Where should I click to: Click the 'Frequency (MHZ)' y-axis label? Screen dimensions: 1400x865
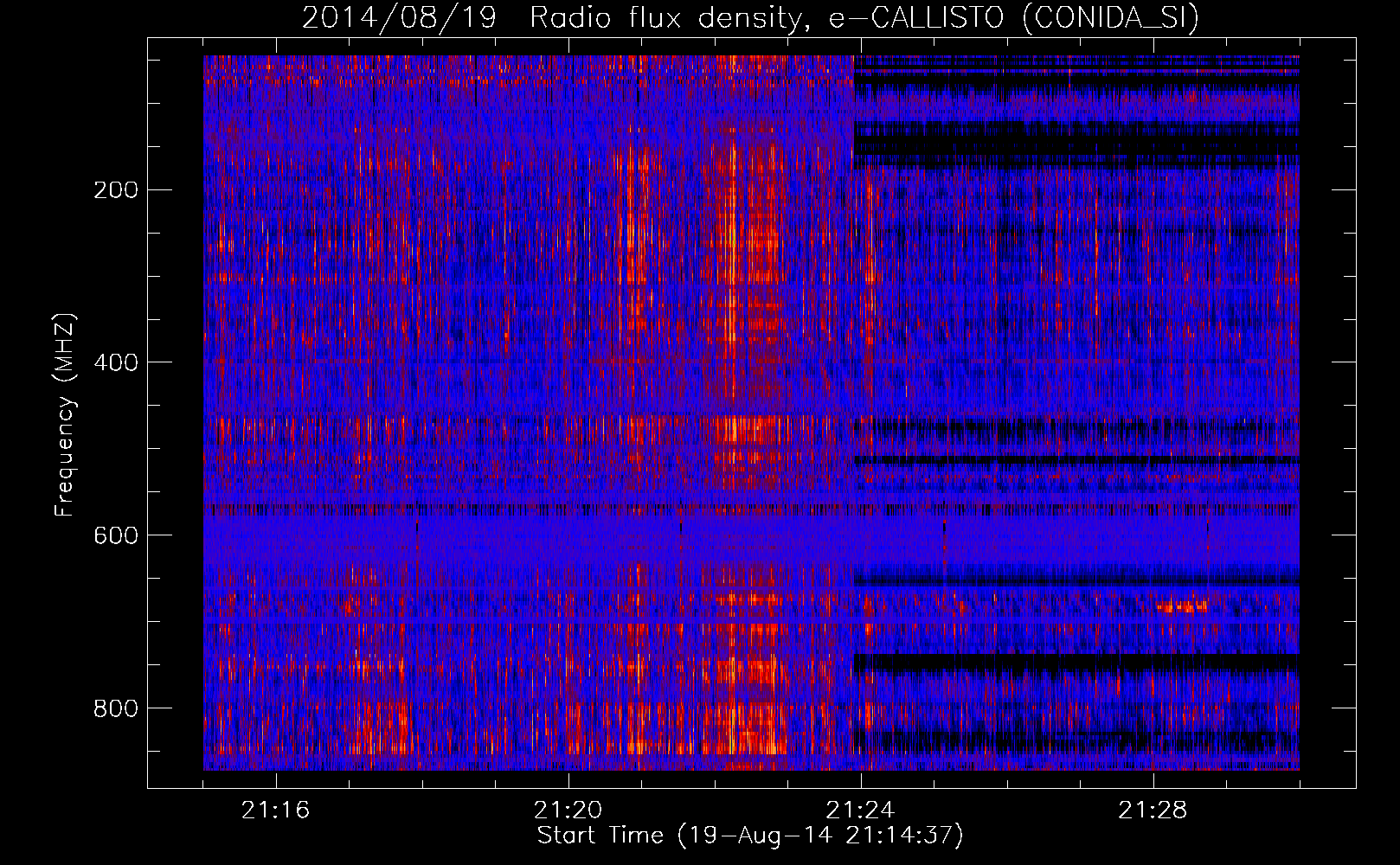click(x=65, y=414)
